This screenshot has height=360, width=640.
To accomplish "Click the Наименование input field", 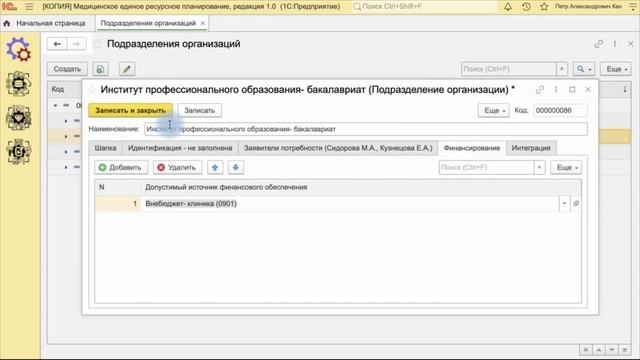I will pos(366,129).
